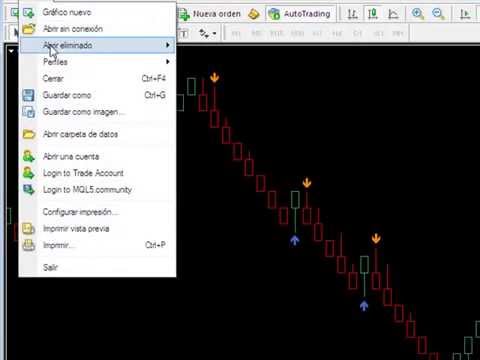The height and width of the screenshot is (360, 480).
Task: Select Login to Trade Account
Action: click(x=97, y=173)
